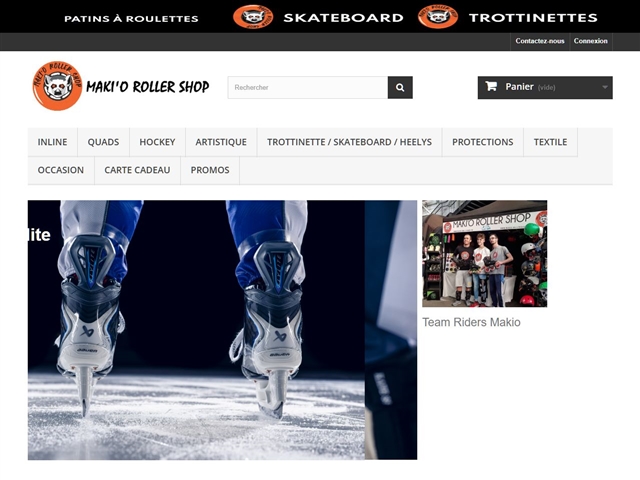Image resolution: width=640 pixels, height=480 pixels.
Task: Click the Maki'O Roller Shop lemur logo
Action: pos(58,86)
